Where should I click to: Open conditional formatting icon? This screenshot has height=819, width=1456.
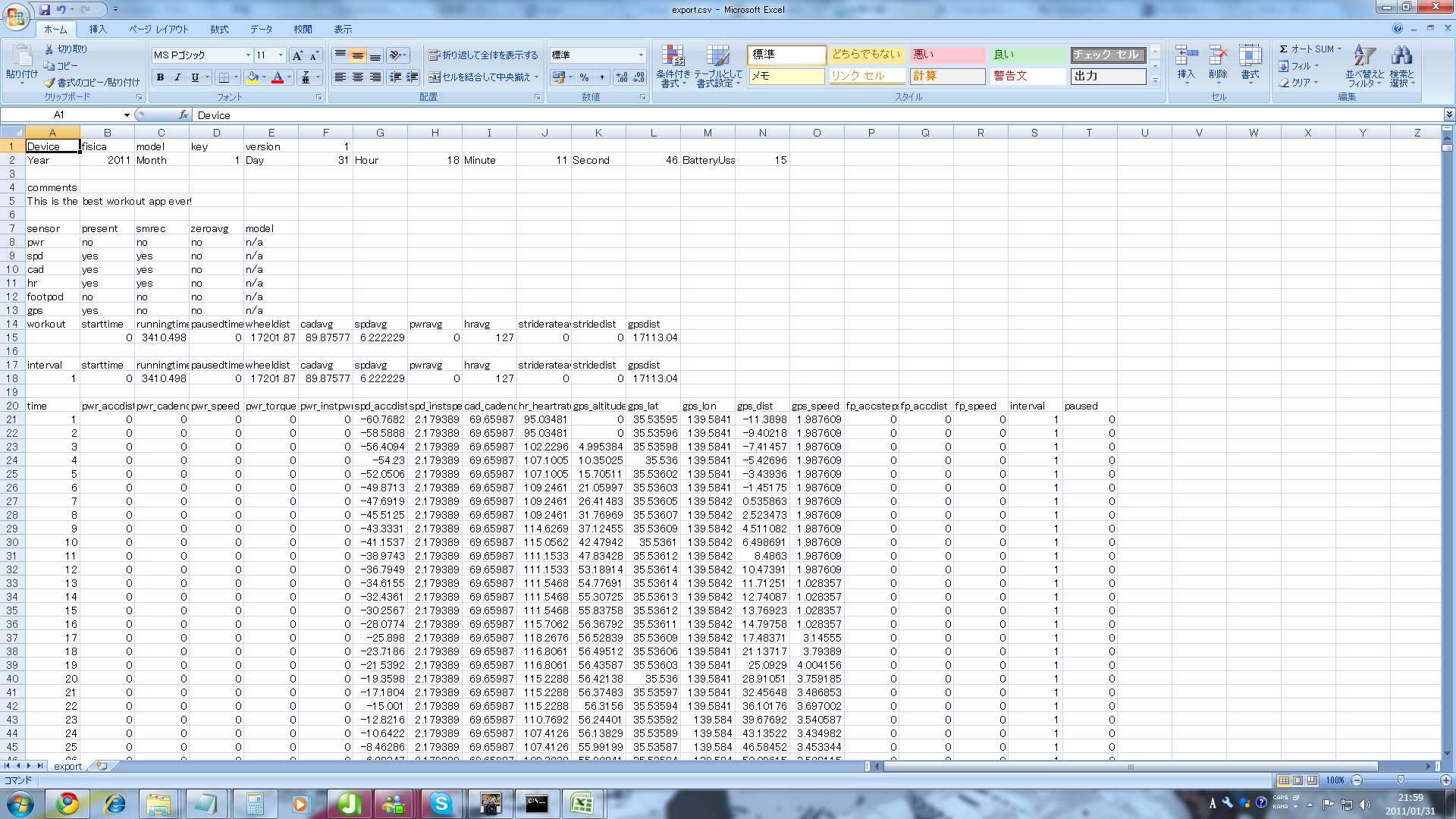pos(673,57)
